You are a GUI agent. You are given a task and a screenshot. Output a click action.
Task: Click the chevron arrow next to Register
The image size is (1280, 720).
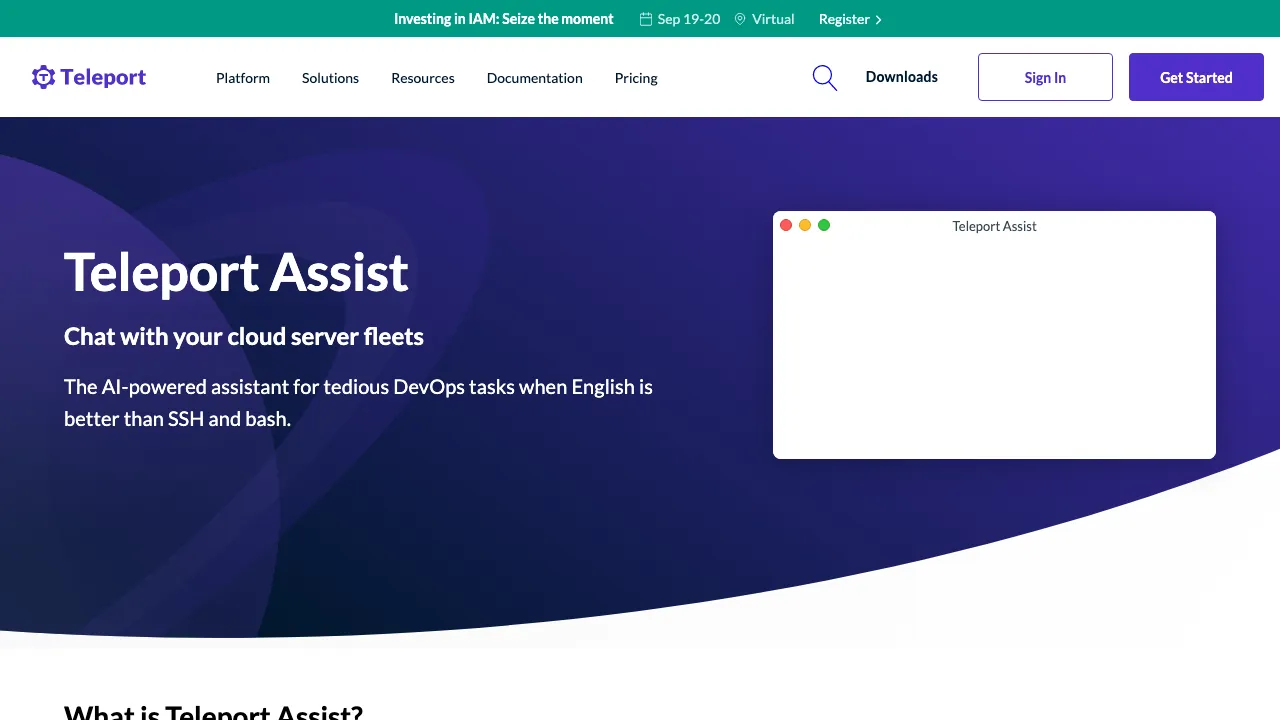878,19
